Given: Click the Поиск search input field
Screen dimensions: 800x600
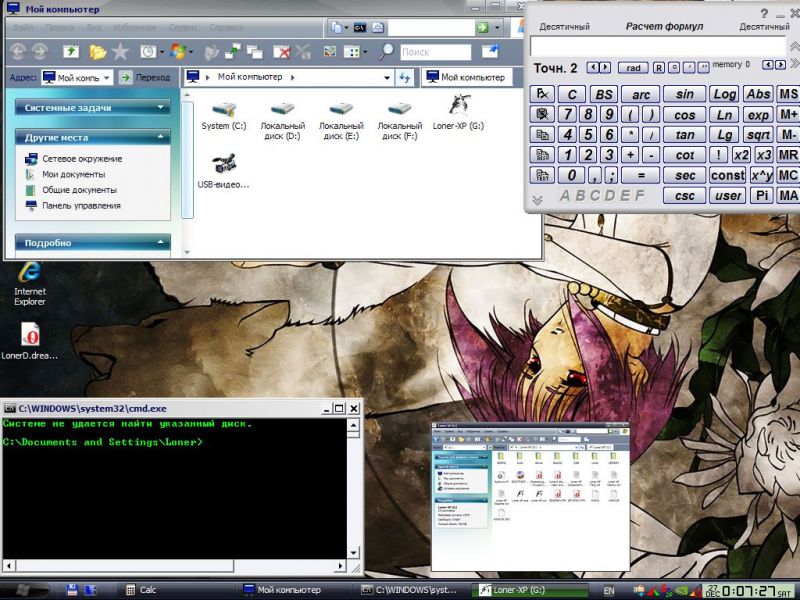Looking at the screenshot, I should pyautogui.click(x=435, y=52).
